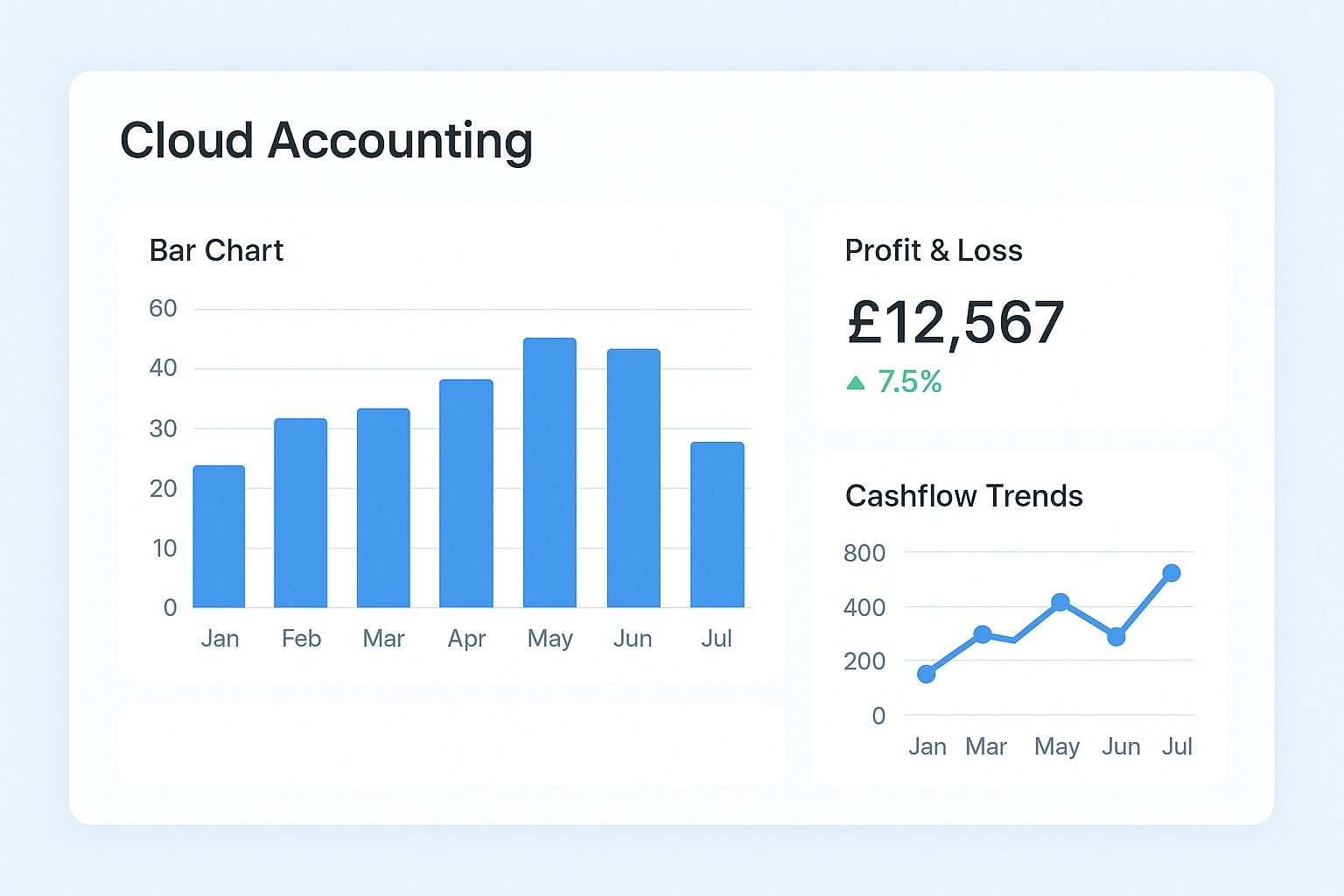1344x896 pixels.
Task: Click the green upward triangle trend icon
Action: (x=856, y=382)
